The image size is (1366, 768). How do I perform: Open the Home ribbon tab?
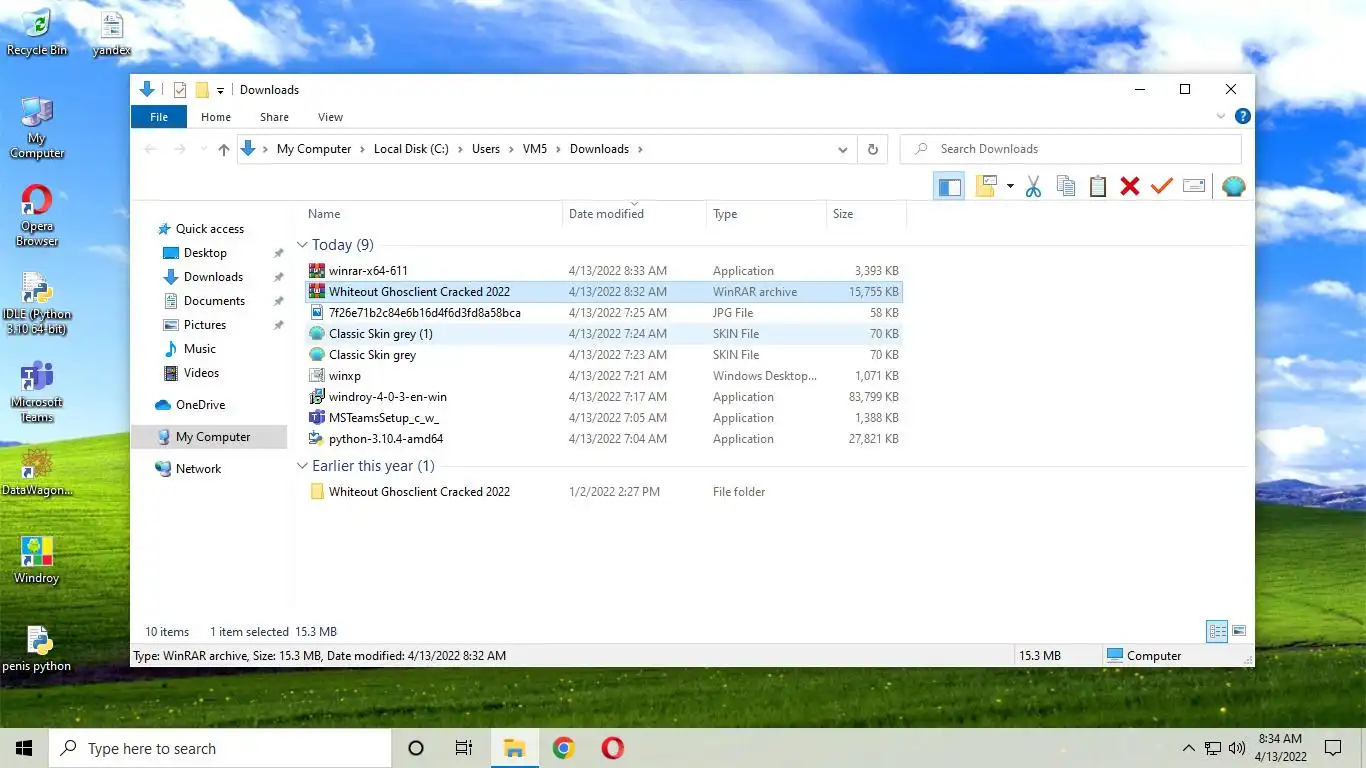216,117
